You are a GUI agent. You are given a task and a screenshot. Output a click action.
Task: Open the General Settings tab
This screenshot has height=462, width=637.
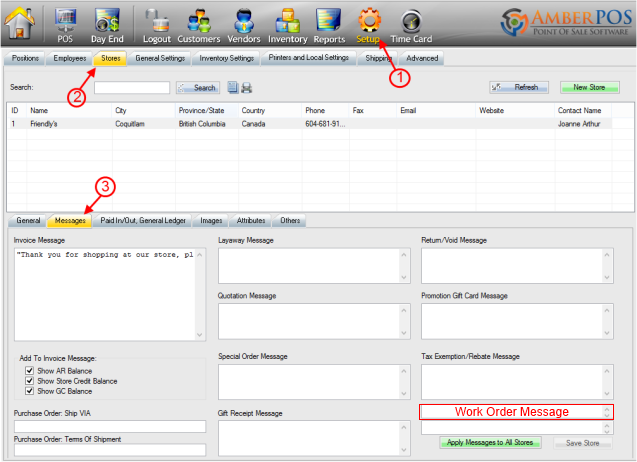(160, 58)
